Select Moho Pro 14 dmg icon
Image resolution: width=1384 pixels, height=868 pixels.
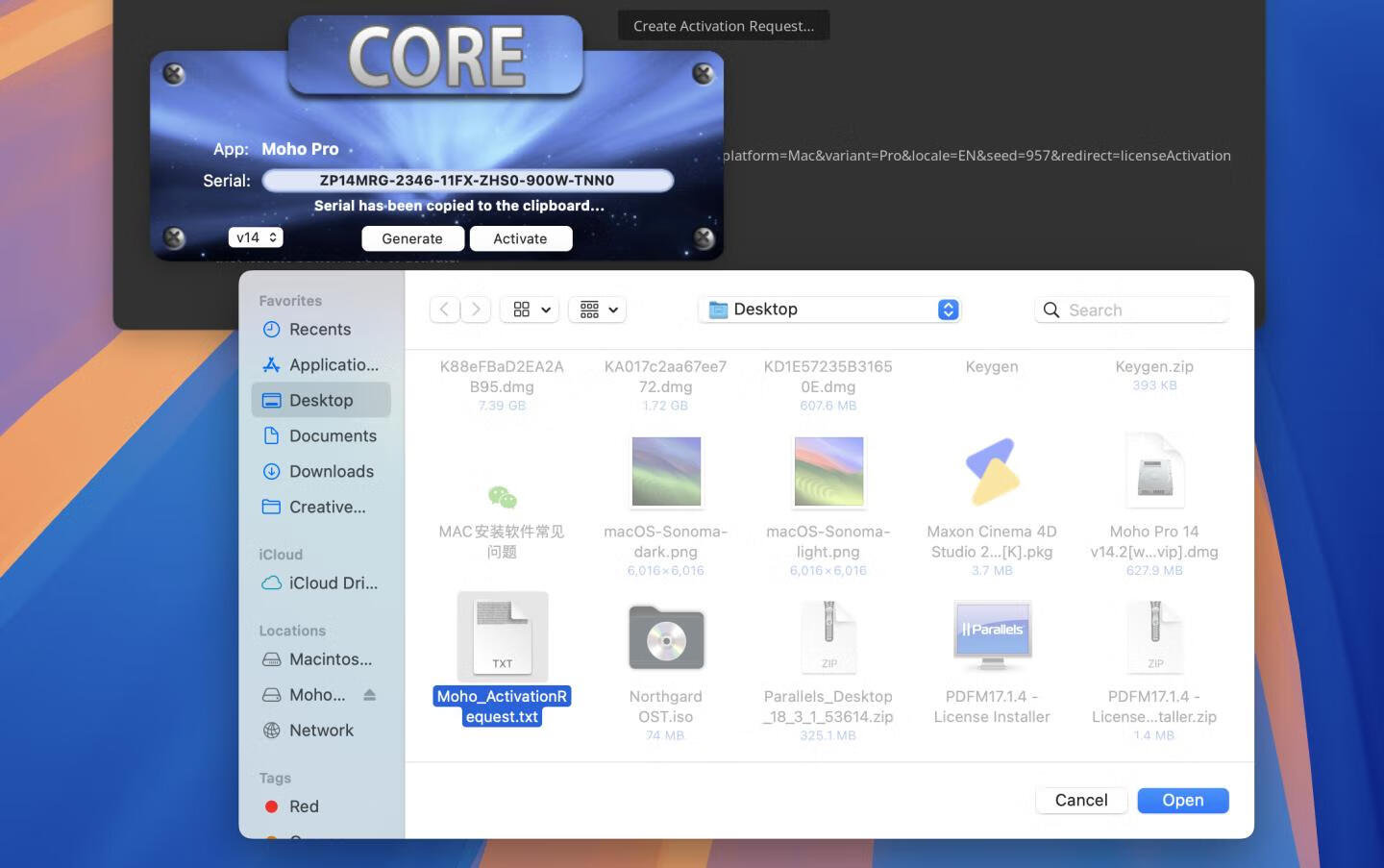click(1154, 472)
